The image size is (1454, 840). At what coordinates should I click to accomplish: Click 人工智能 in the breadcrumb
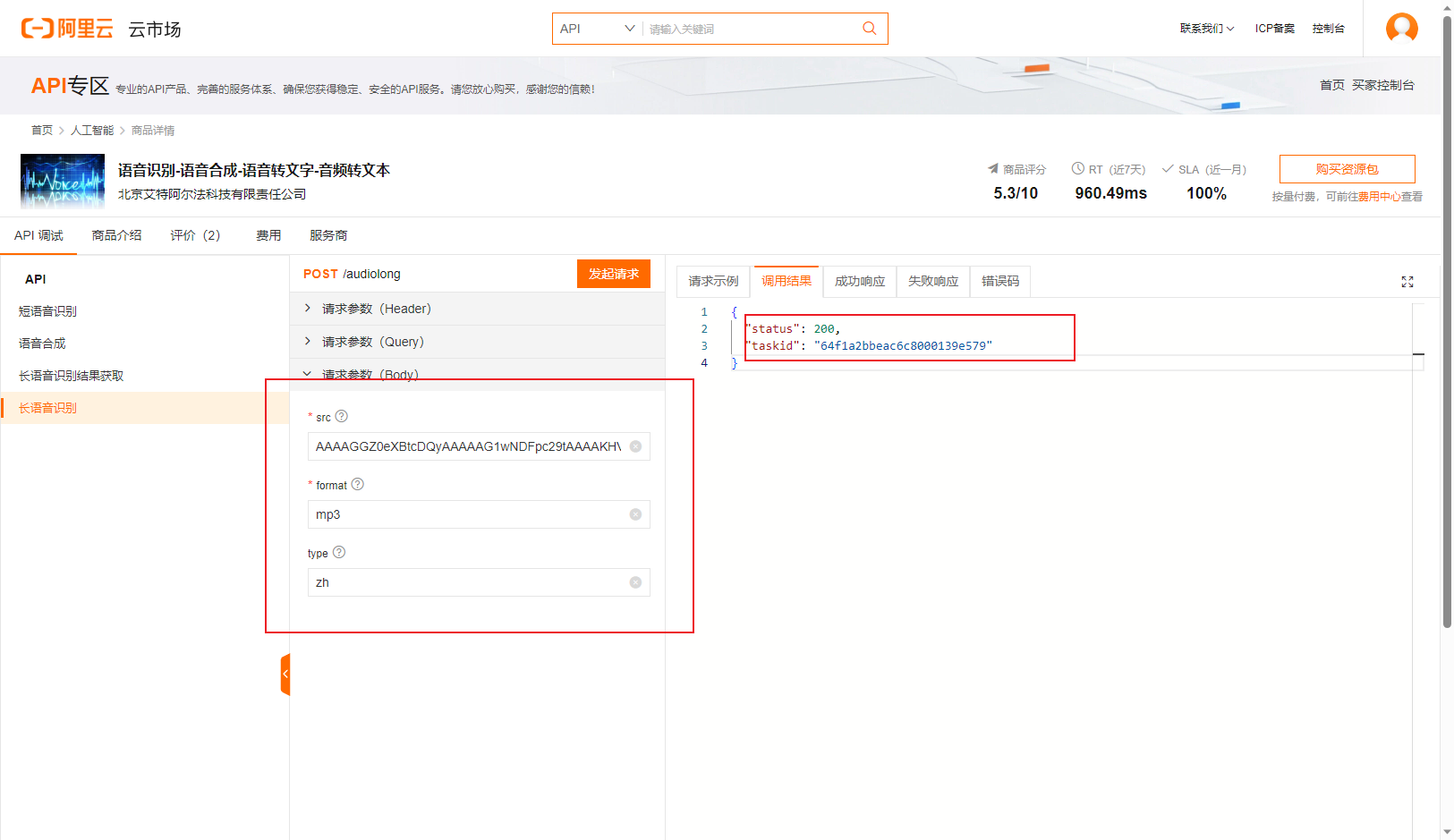coord(92,131)
